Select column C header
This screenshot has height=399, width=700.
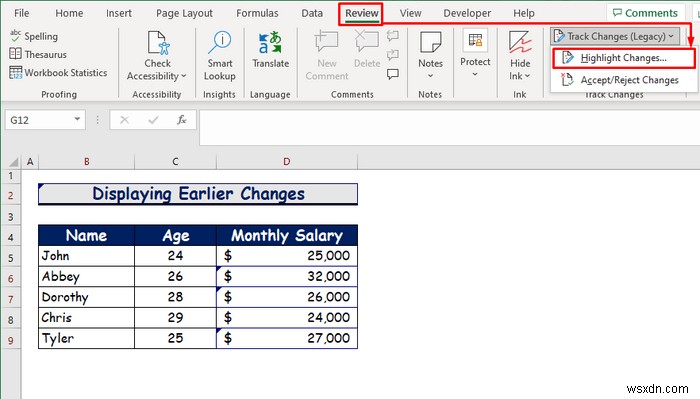pos(175,162)
